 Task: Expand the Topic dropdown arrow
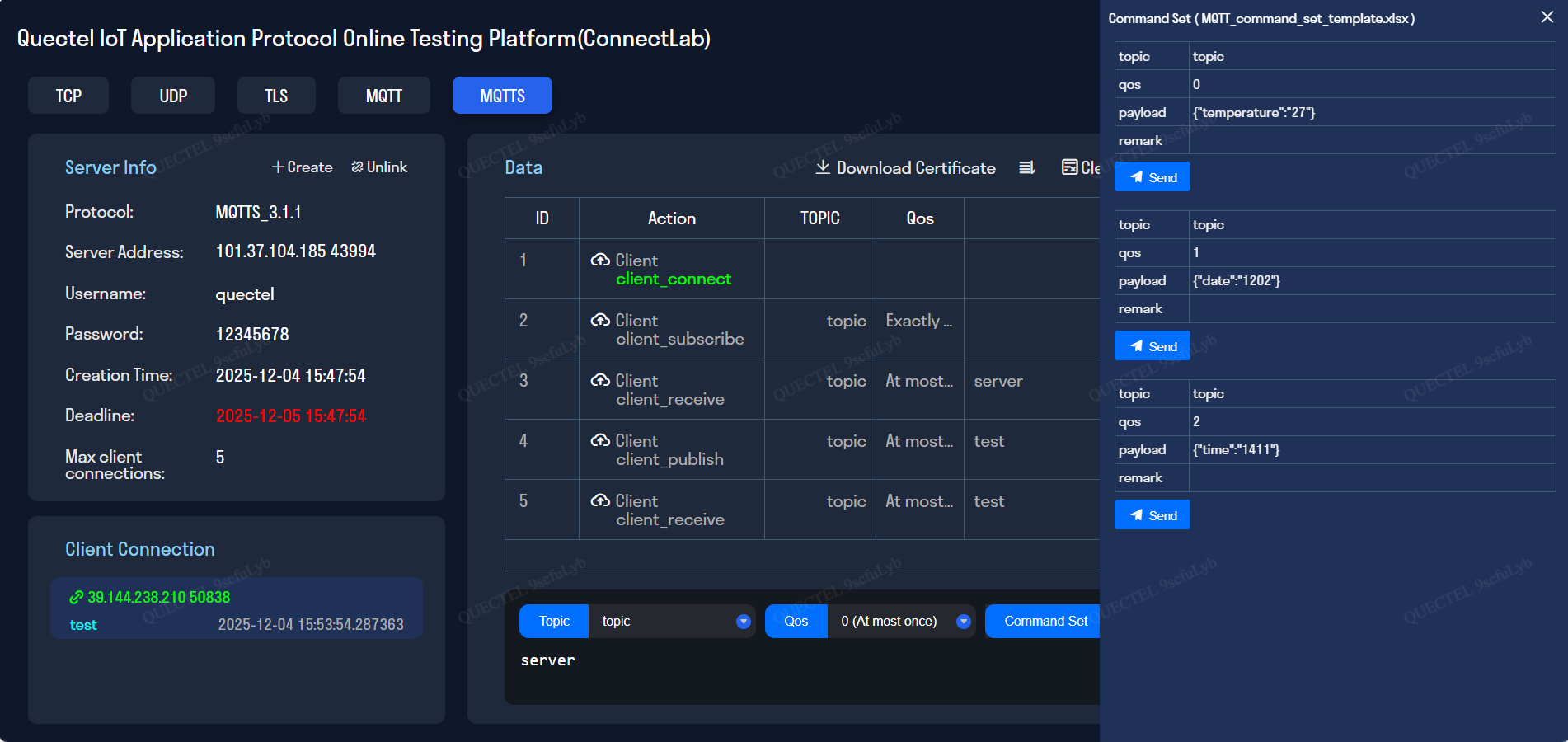[743, 622]
